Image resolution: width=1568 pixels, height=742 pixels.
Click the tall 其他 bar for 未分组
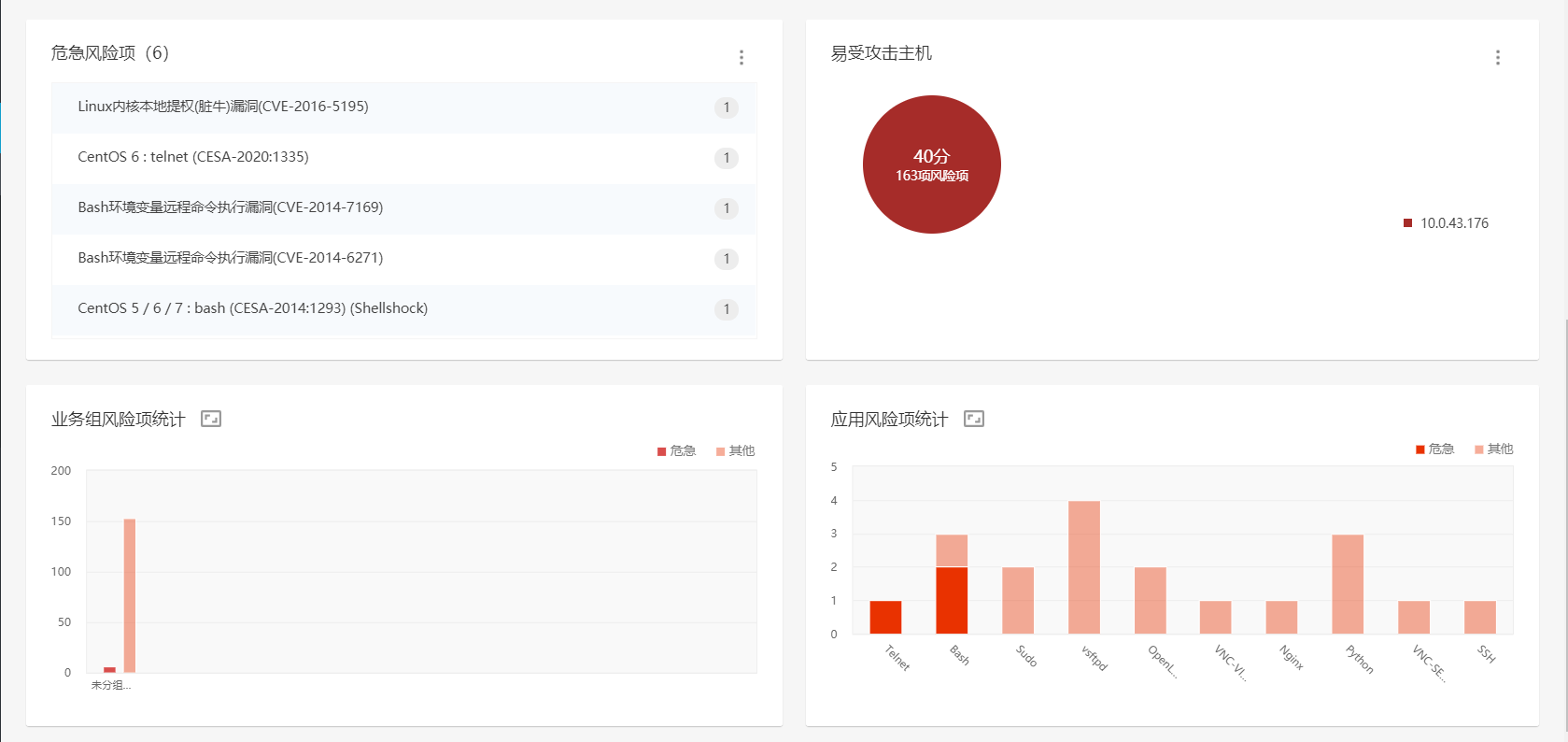[130, 595]
